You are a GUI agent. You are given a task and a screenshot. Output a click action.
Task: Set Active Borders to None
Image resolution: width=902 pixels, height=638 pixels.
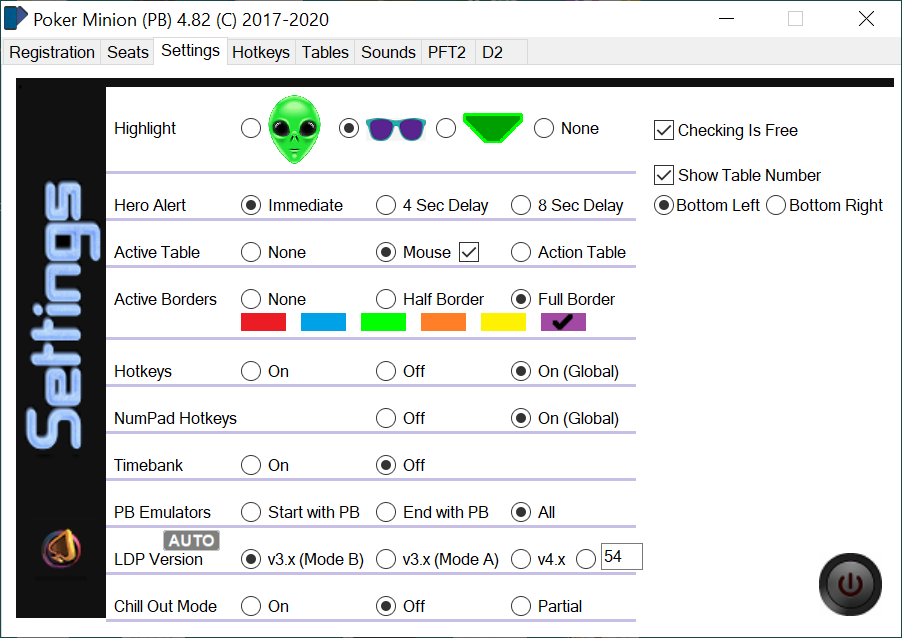pos(251,299)
